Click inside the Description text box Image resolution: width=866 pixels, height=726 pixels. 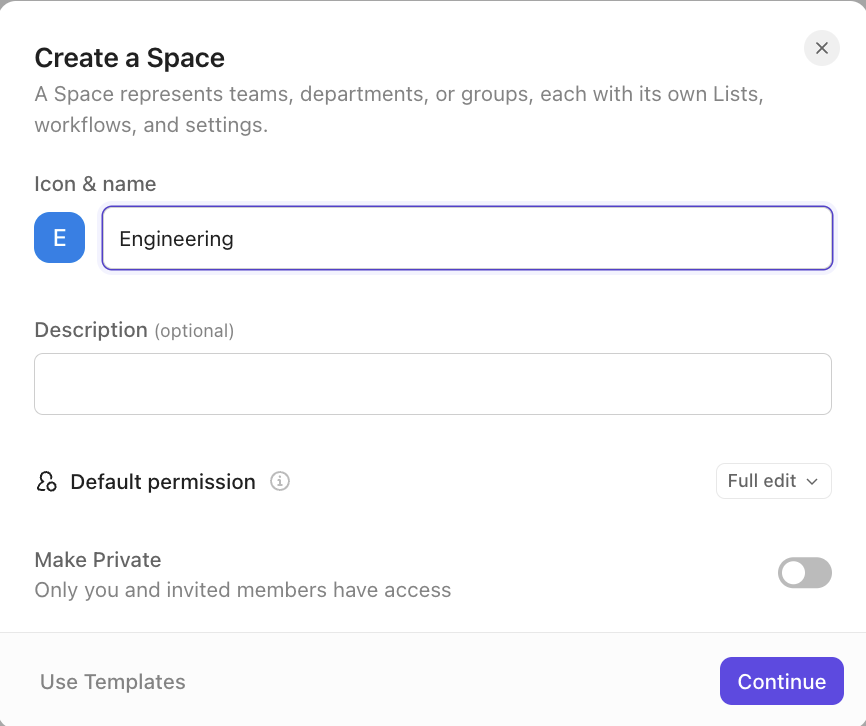pyautogui.click(x=433, y=384)
